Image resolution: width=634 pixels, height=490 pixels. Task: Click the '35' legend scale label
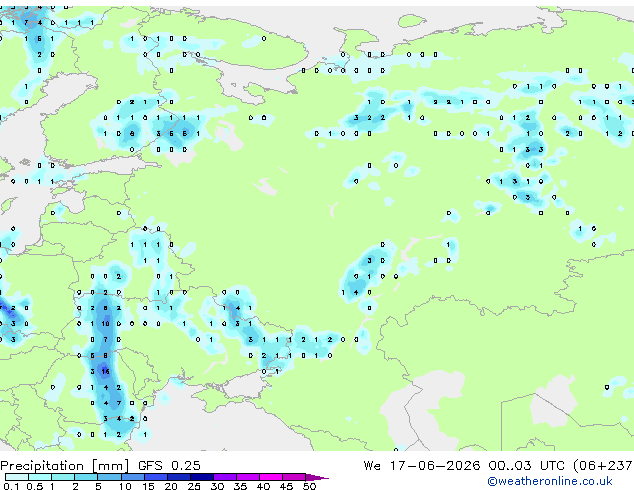point(240,486)
